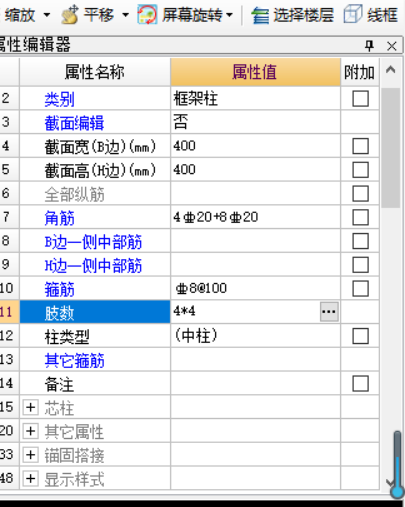The height and width of the screenshot is (507, 405).
Task: Click the 箍筋 value ⌀8@100
Action: tap(255, 288)
